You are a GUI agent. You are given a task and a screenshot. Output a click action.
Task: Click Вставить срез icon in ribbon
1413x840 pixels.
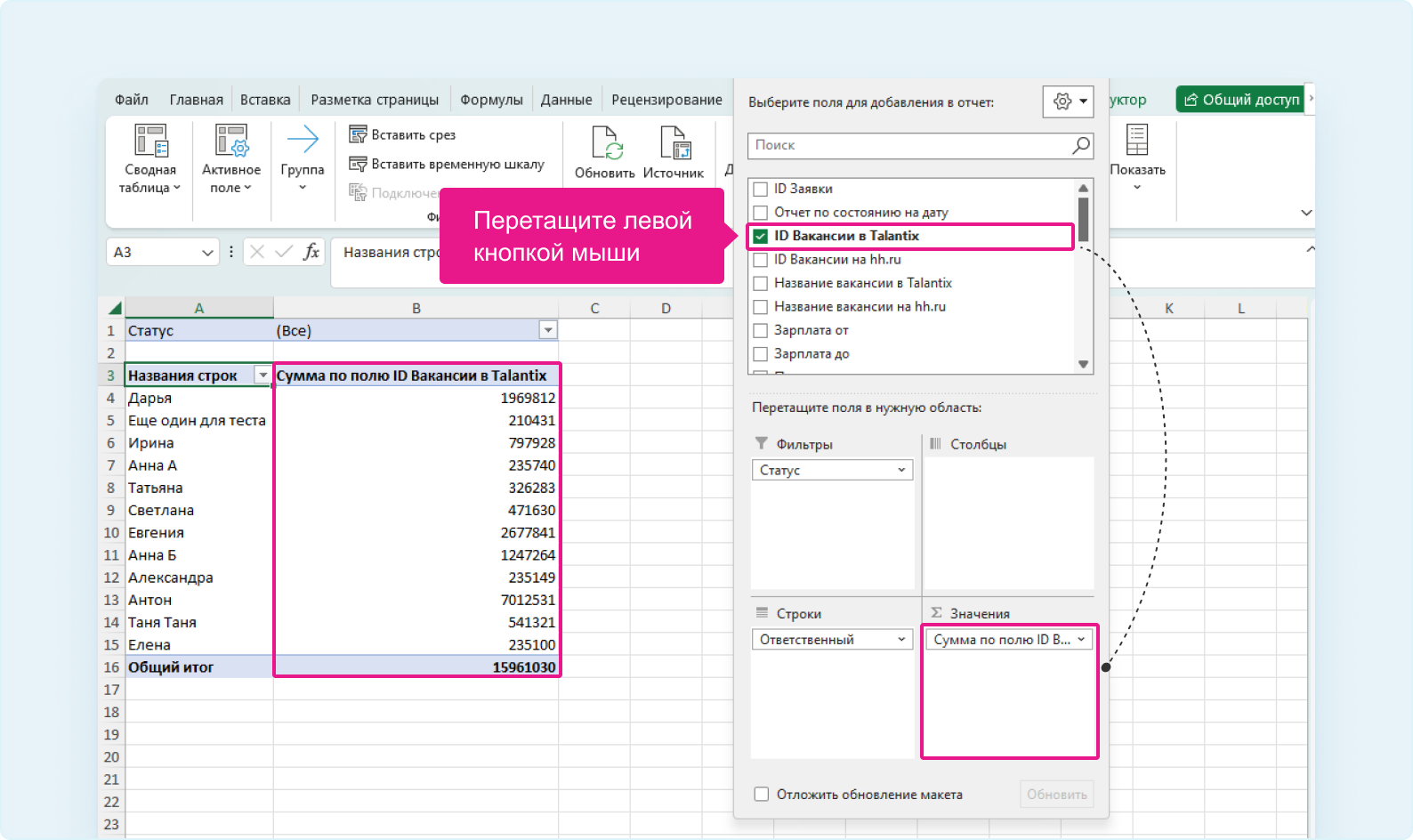tap(358, 134)
